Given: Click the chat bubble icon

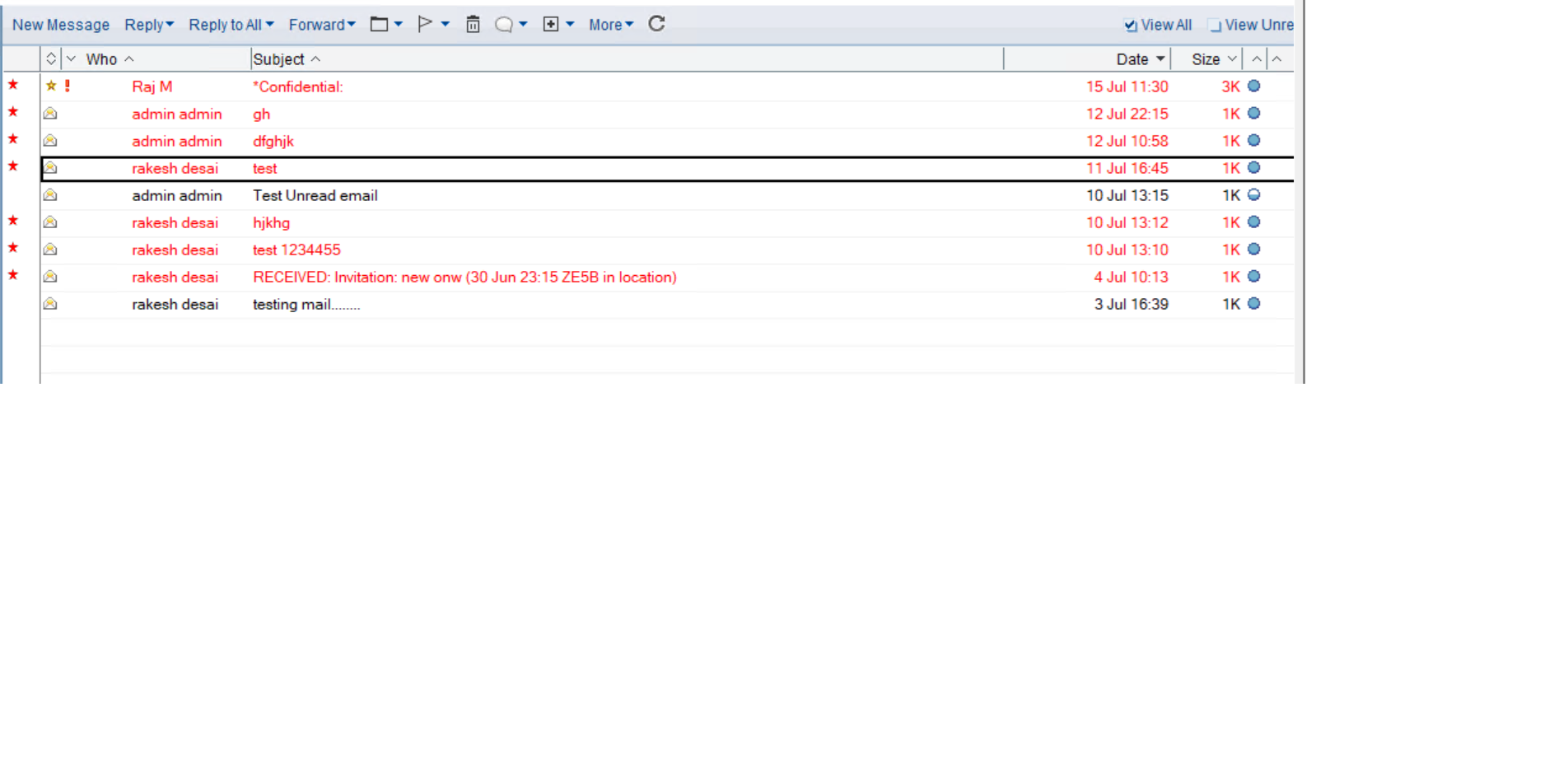Looking at the screenshot, I should click(503, 25).
